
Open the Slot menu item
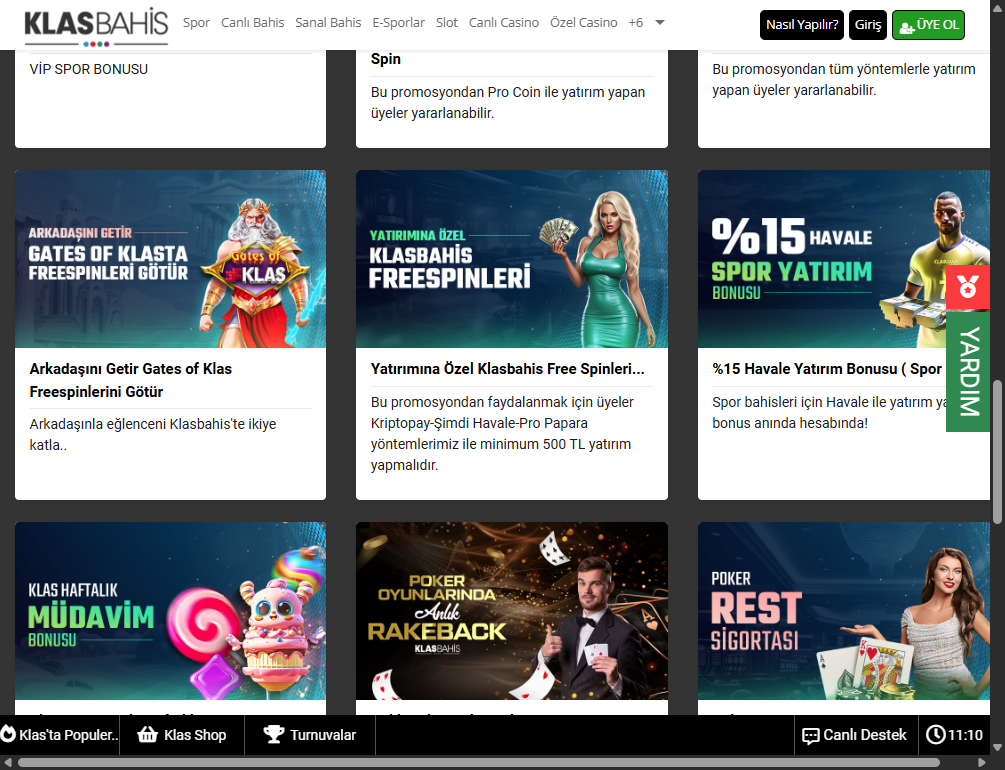pos(447,23)
